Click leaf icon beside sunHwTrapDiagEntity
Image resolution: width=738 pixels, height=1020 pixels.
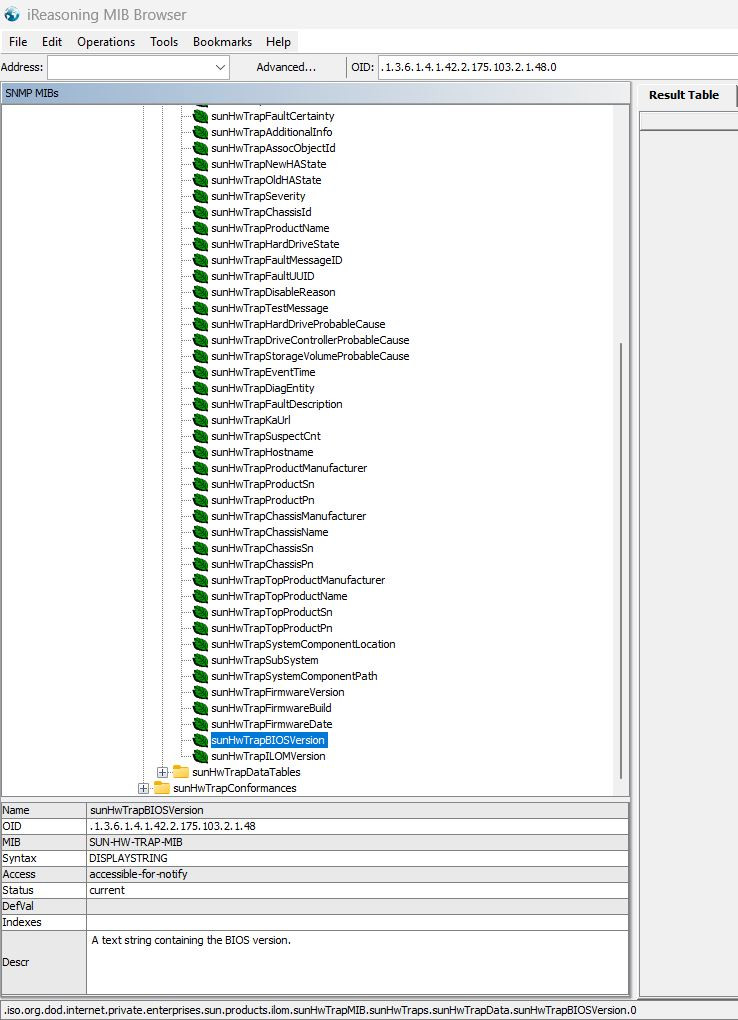point(200,388)
